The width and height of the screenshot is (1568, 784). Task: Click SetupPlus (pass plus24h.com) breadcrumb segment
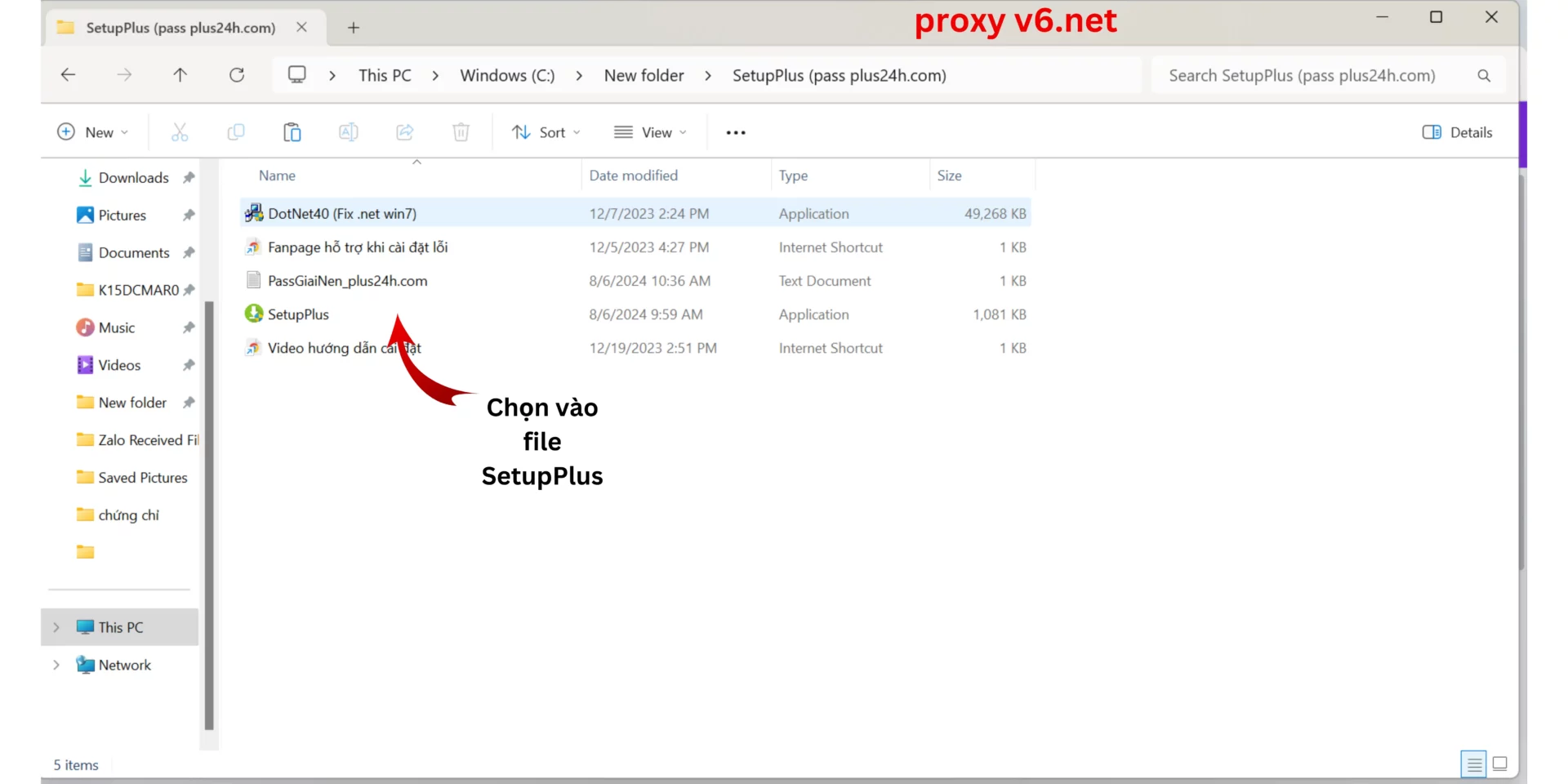point(840,75)
